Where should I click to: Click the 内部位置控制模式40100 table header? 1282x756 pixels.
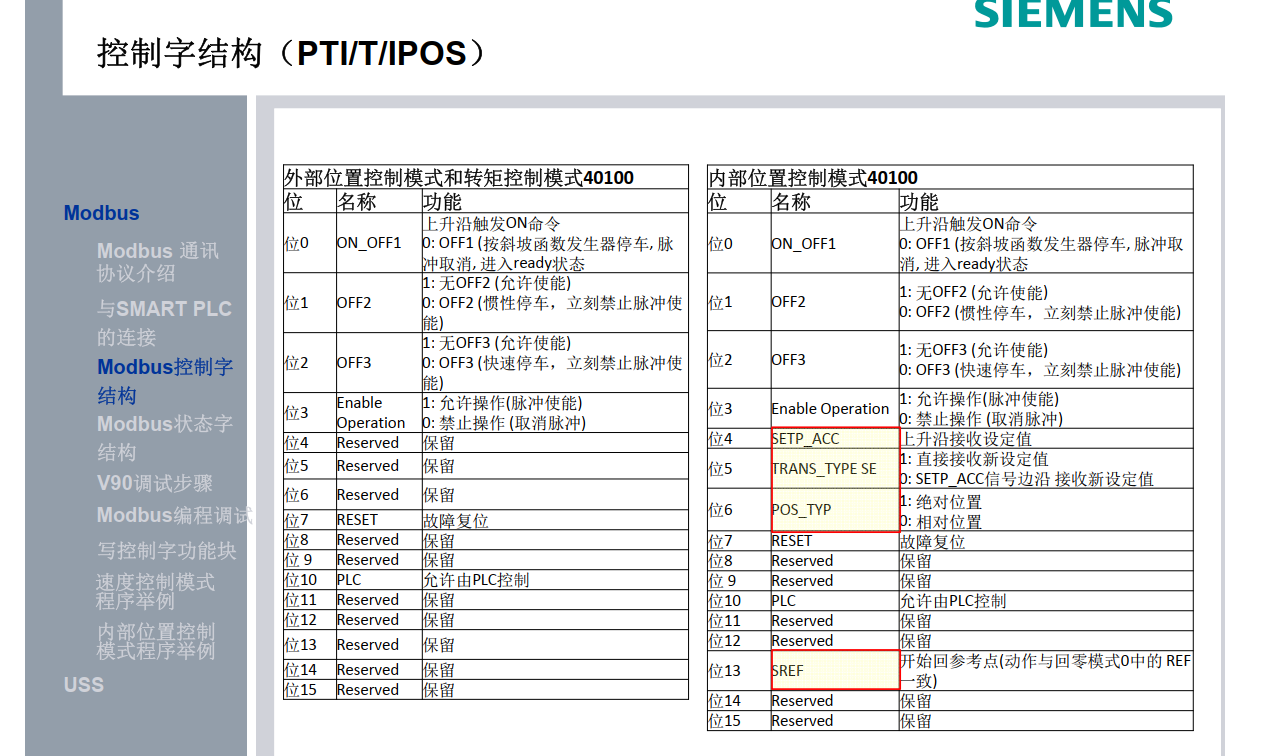tap(950, 177)
